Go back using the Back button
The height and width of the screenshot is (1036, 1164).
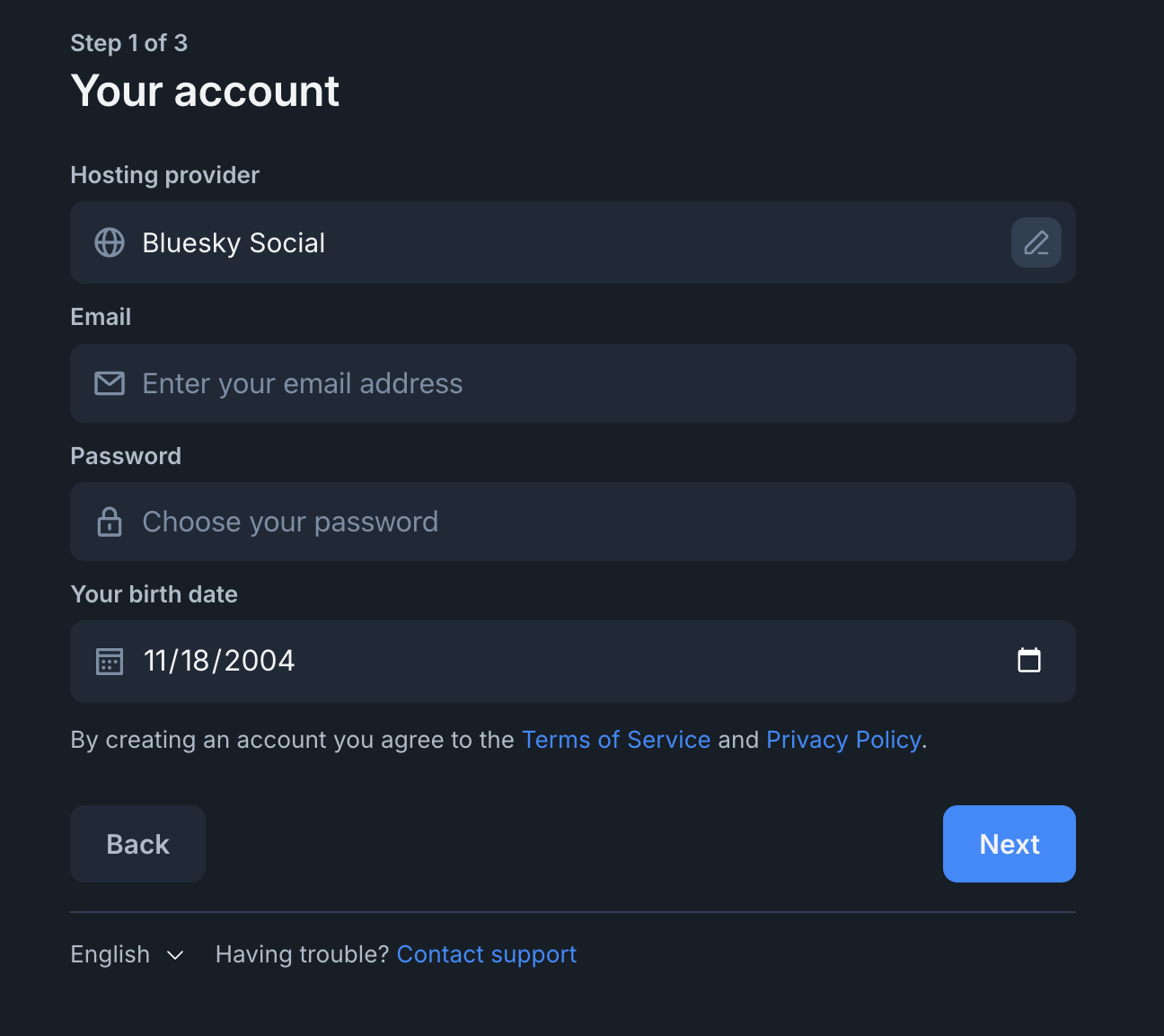137,844
